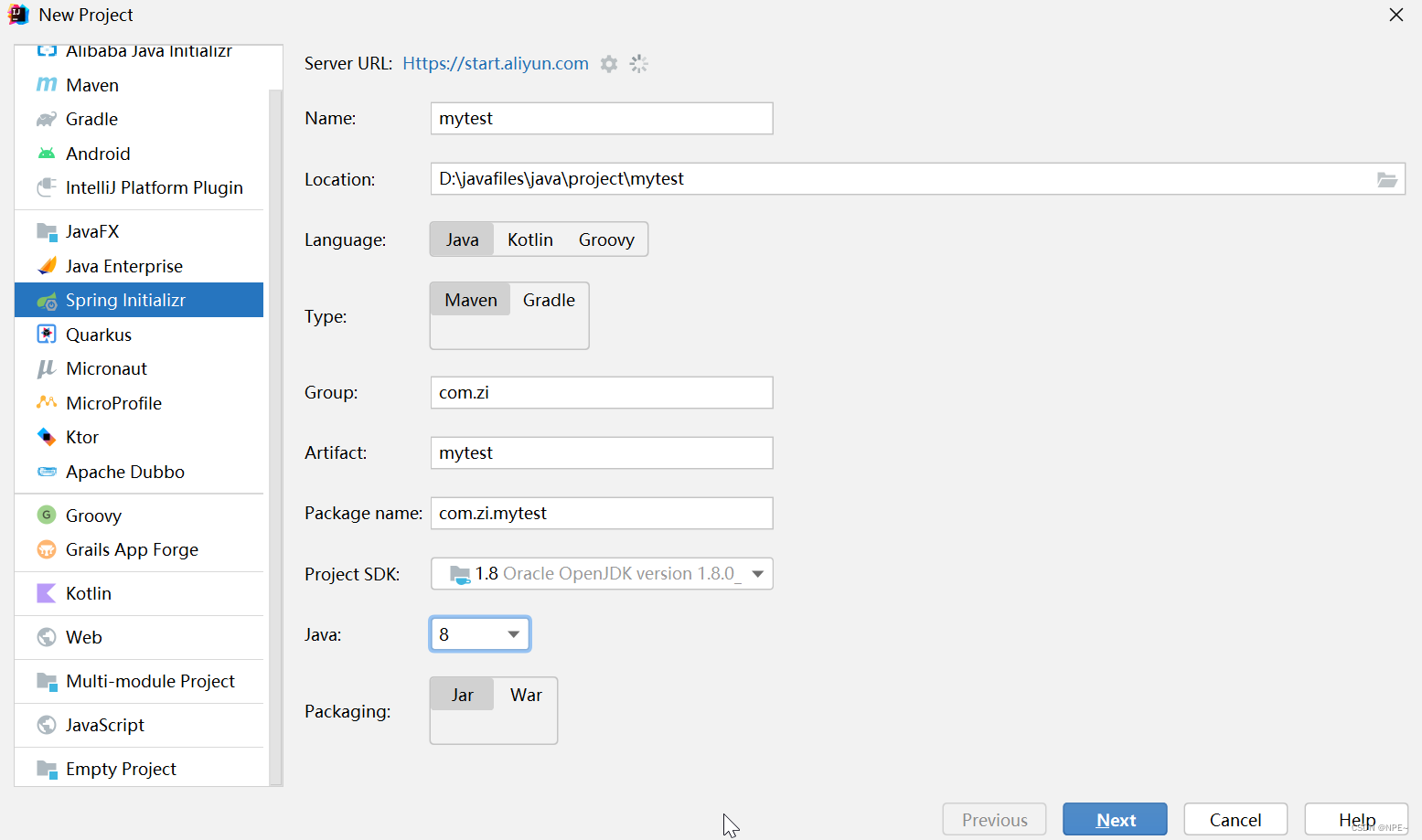Click the Quarkus icon
The height and width of the screenshot is (840, 1422).
[47, 335]
